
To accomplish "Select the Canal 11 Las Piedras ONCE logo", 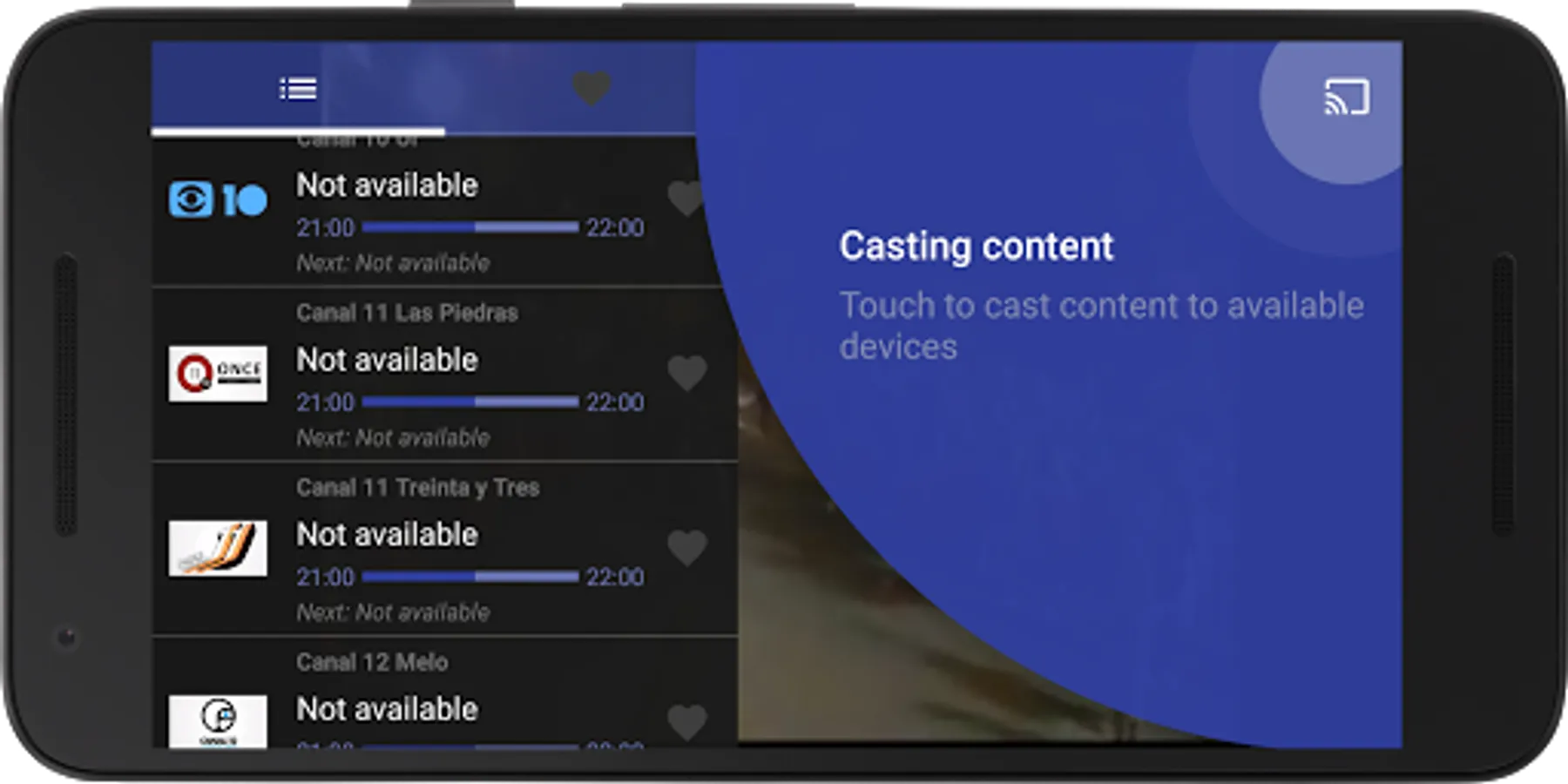I will (x=218, y=374).
